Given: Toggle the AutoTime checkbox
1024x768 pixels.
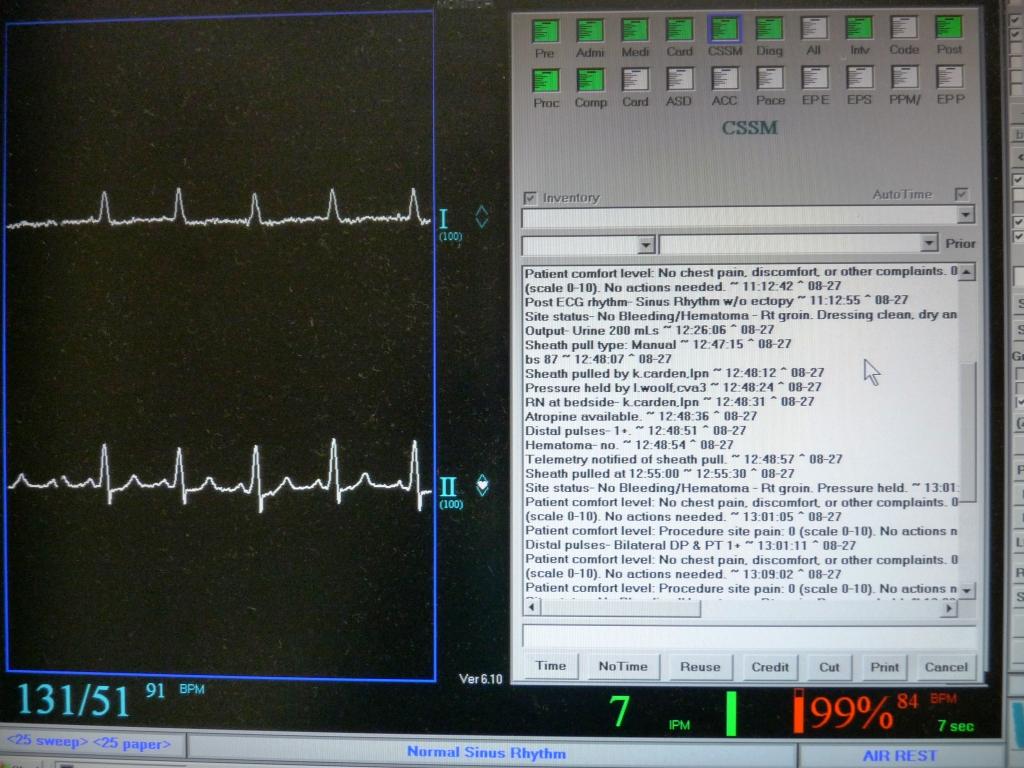Looking at the screenshot, I should (961, 194).
